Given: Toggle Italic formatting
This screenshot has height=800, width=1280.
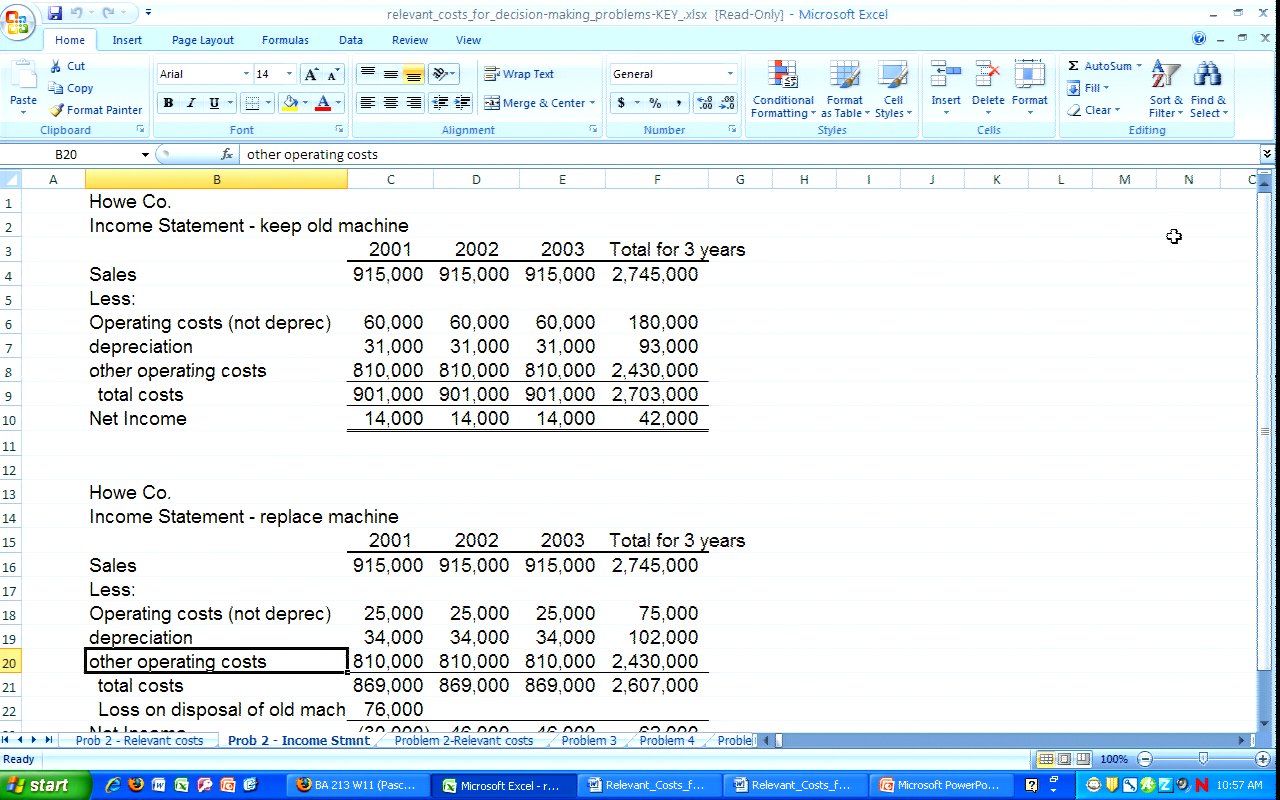Looking at the screenshot, I should point(191,103).
